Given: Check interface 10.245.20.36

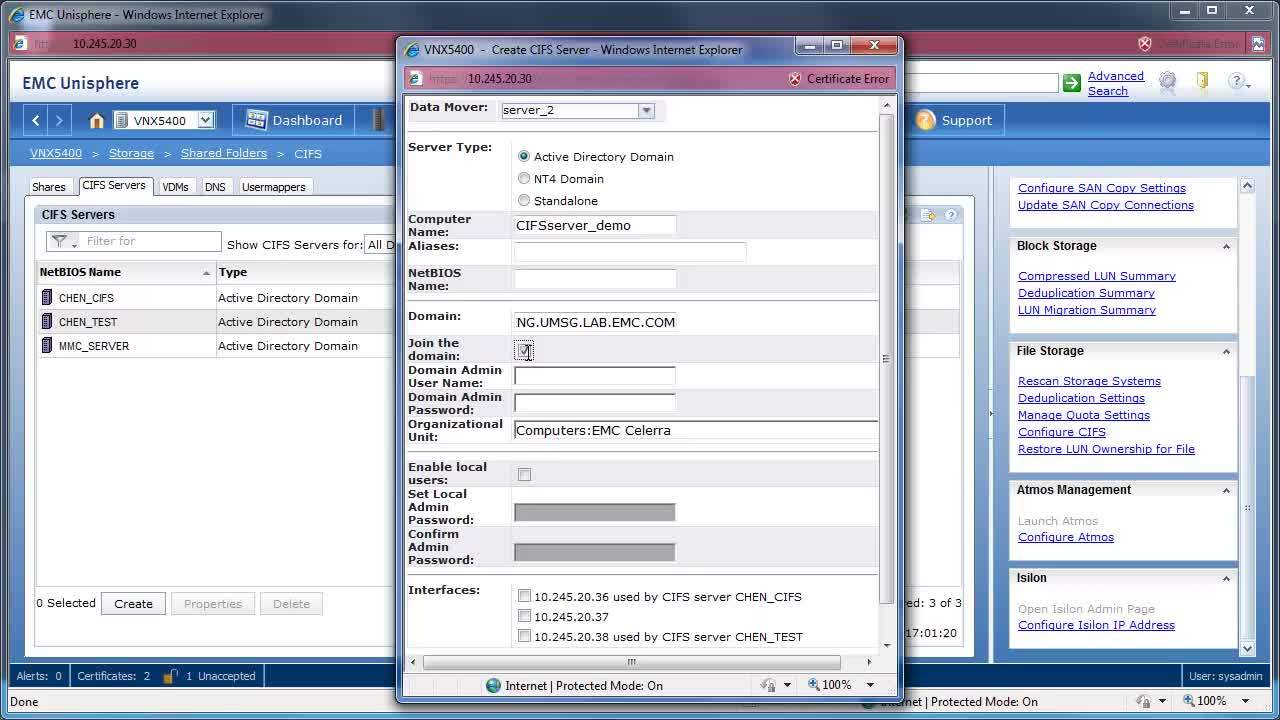Looking at the screenshot, I should click(x=524, y=597).
